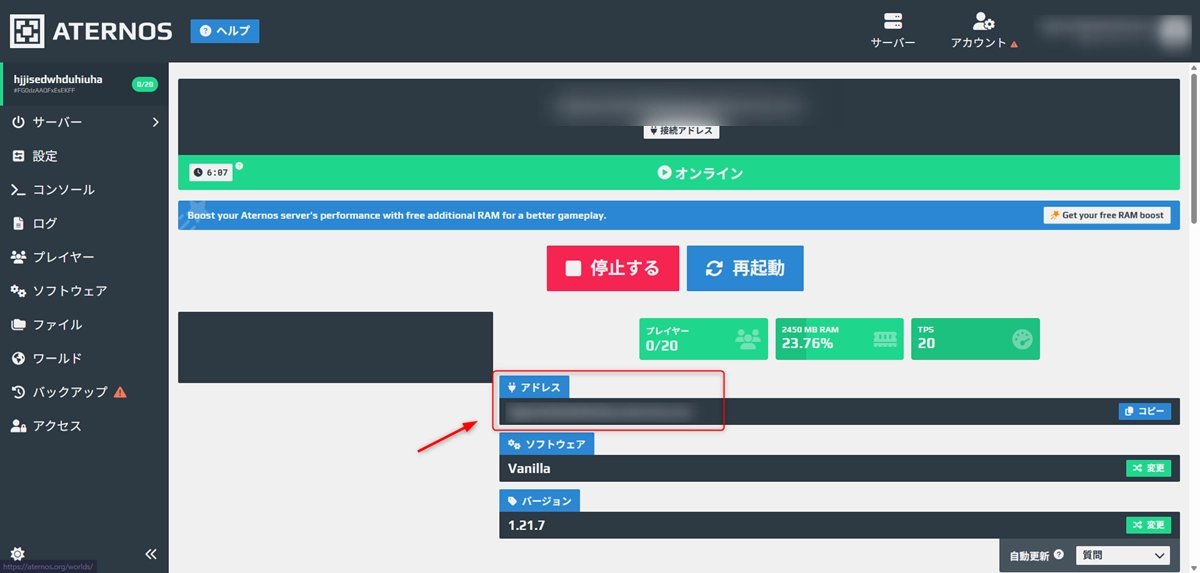Screen dimensions: 1200x573
Task: Click the アドレス label tag
Action: click(x=535, y=387)
